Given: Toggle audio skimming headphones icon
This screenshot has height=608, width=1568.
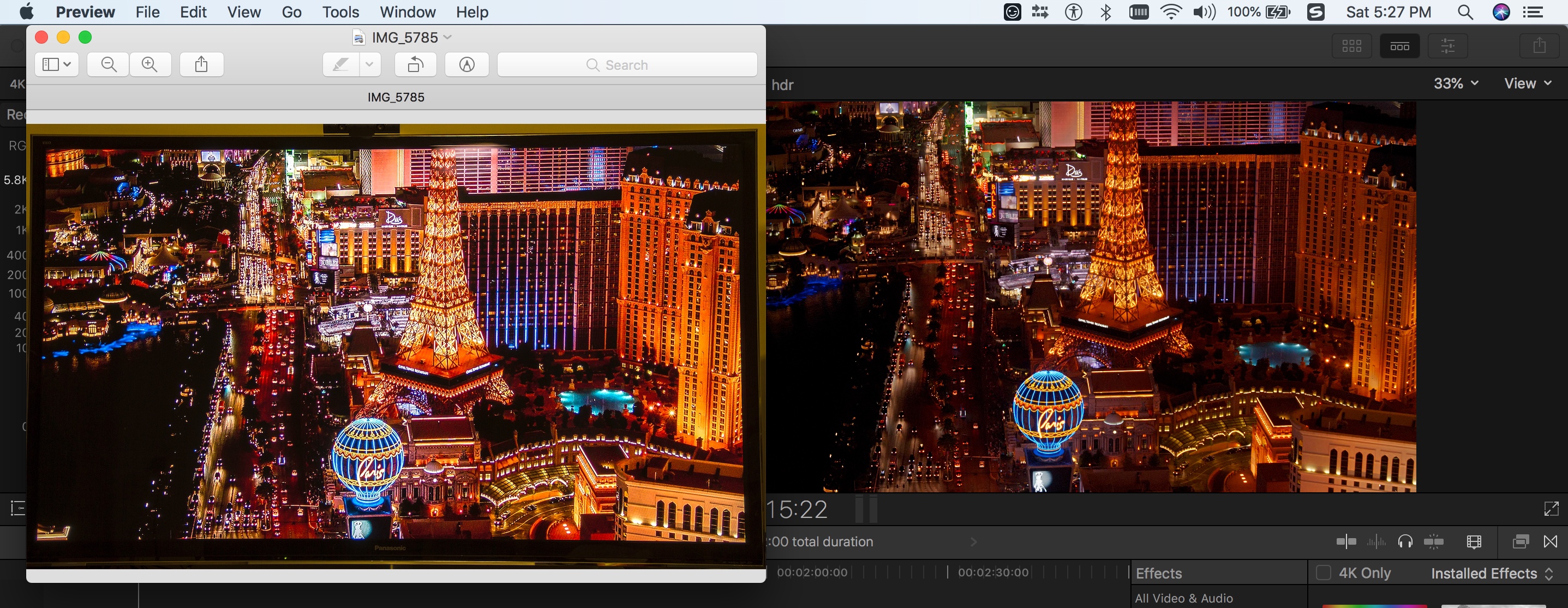Looking at the screenshot, I should [1405, 541].
